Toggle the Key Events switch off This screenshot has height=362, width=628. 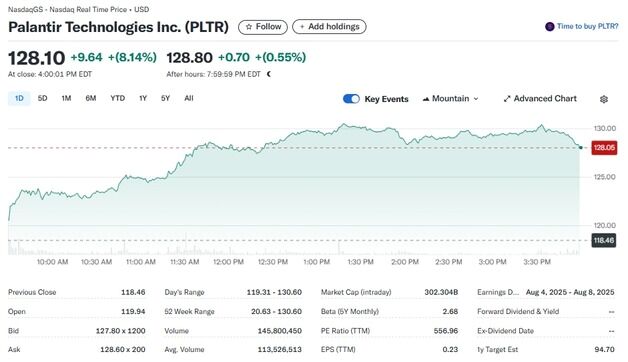pyautogui.click(x=351, y=99)
